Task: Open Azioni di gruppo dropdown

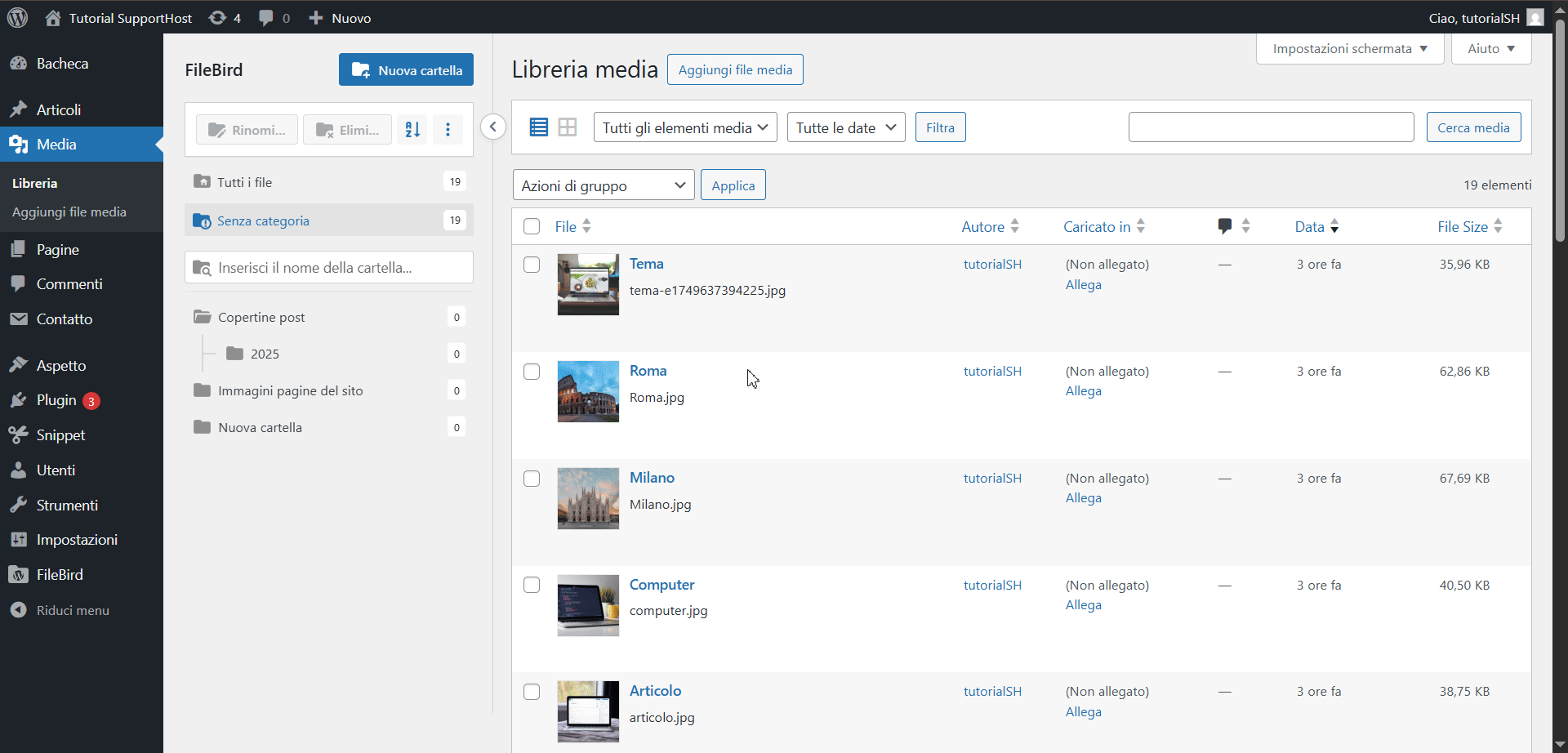Action: pos(604,185)
